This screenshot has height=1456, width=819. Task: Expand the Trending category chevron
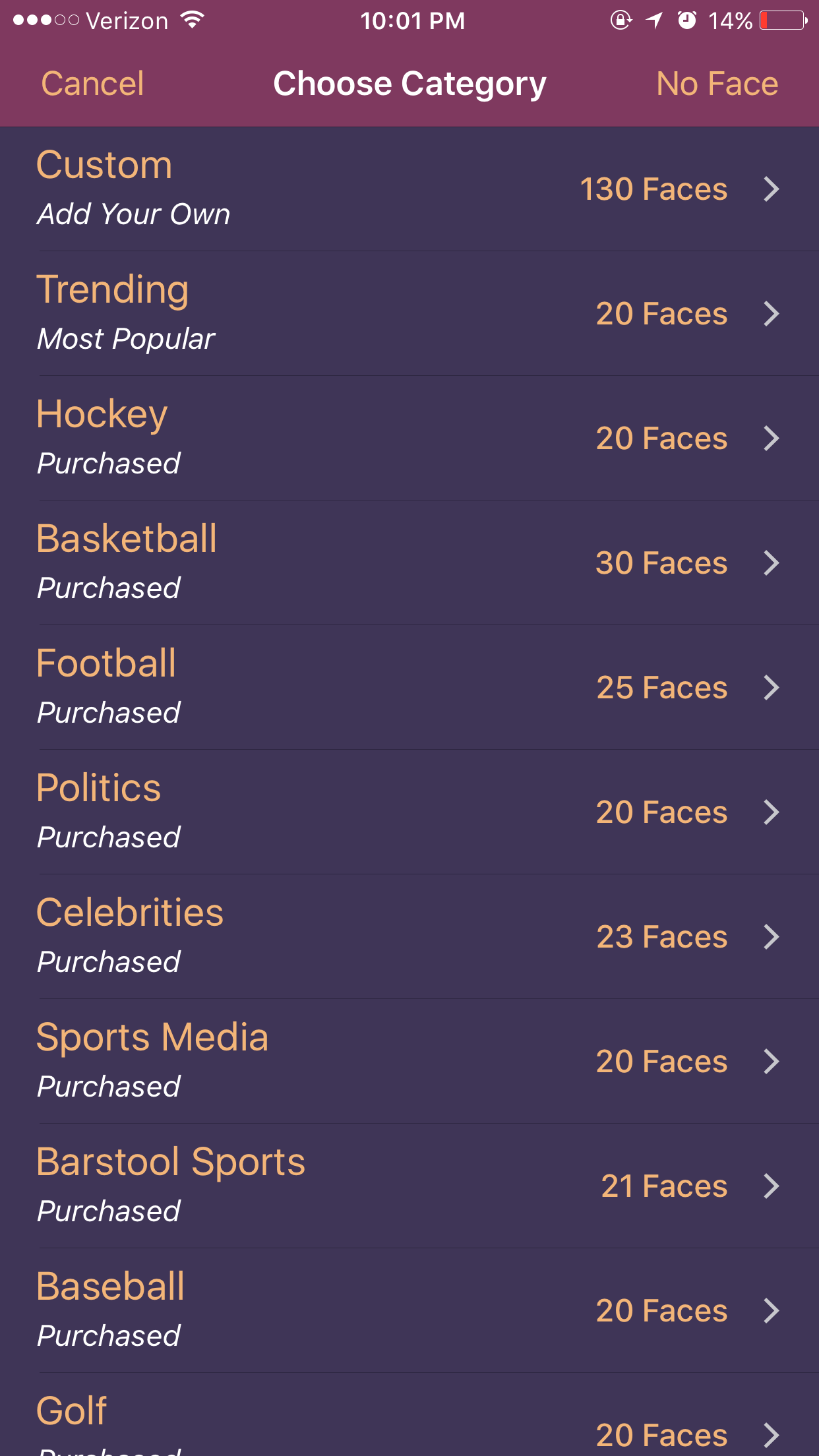771,314
